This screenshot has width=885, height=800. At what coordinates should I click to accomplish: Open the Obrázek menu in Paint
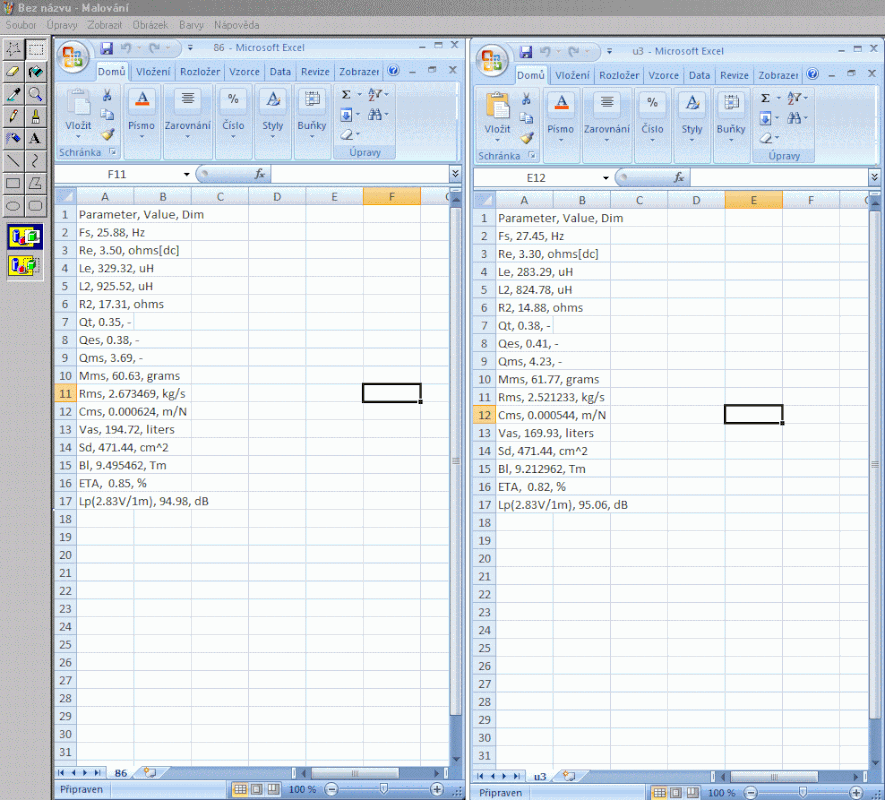[150, 25]
